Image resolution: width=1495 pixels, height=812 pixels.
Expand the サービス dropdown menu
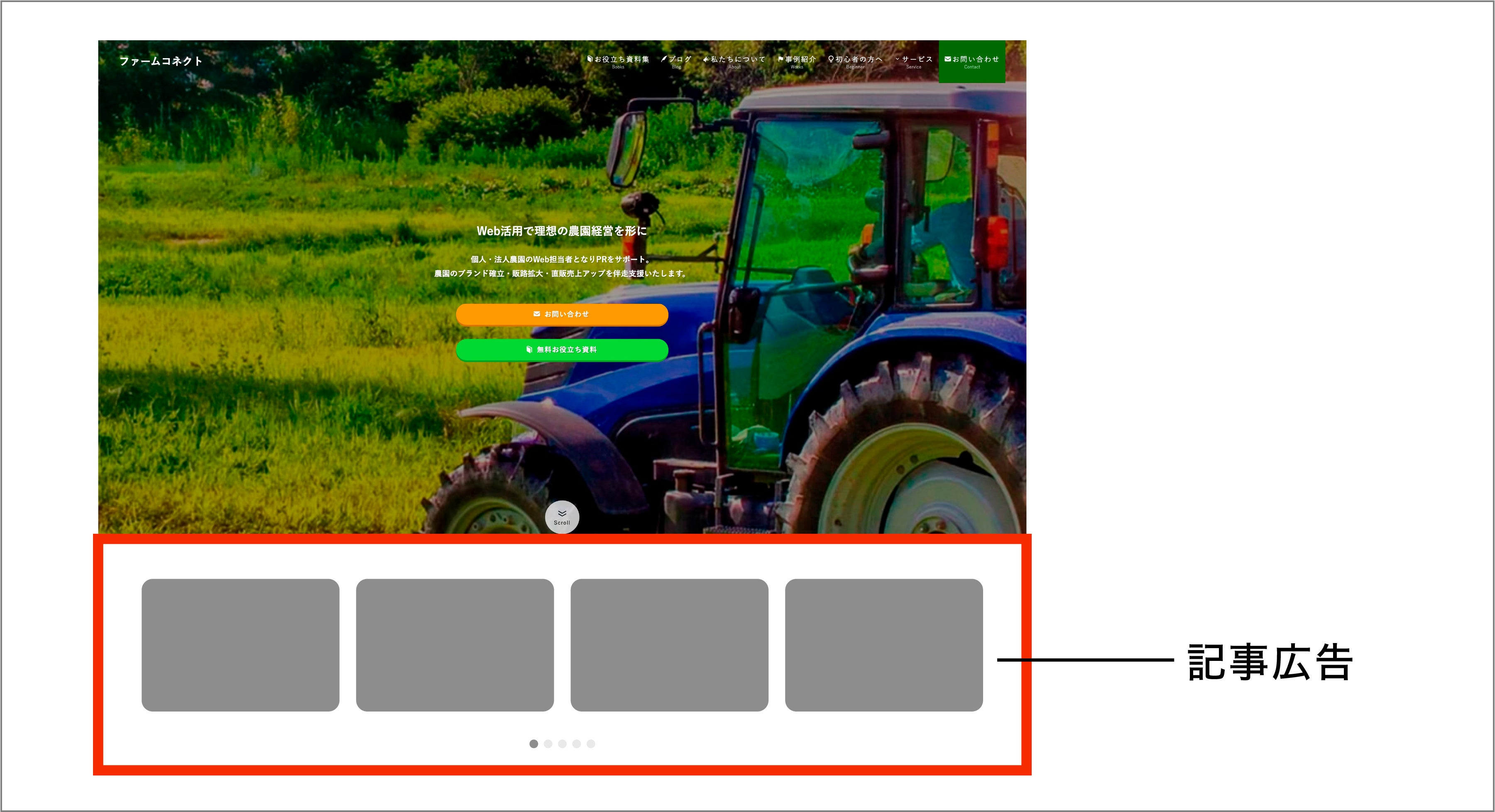coord(917,59)
